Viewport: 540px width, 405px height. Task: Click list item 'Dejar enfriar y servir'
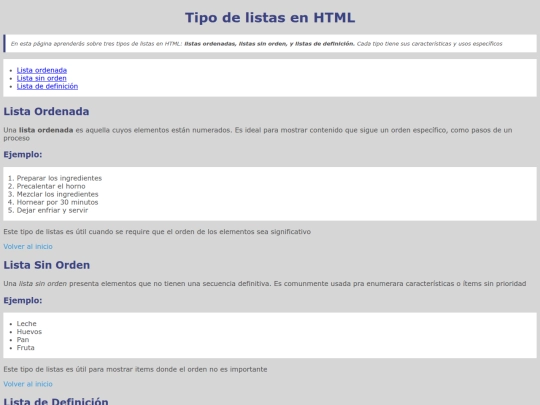[x=52, y=210]
